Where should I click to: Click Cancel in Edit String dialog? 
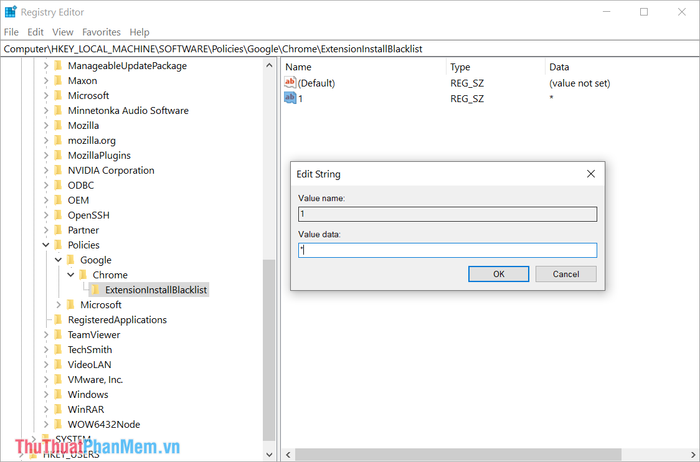(x=566, y=274)
